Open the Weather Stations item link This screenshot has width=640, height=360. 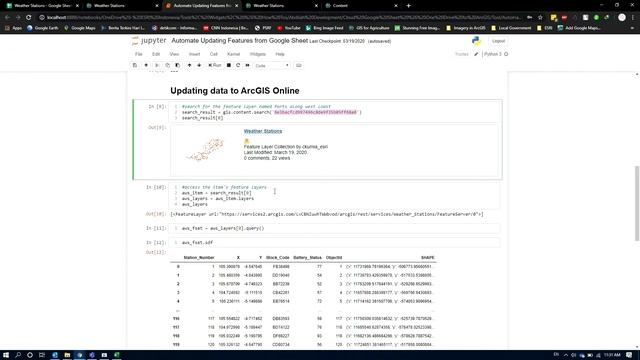coord(263,131)
